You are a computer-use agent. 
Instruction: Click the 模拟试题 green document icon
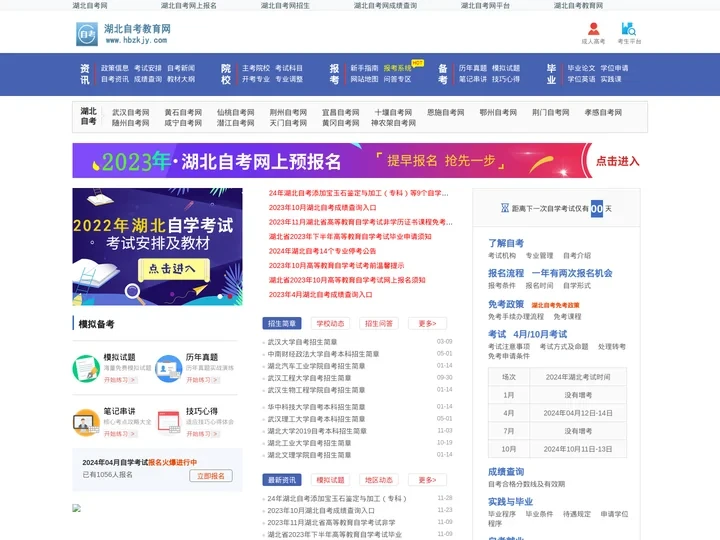pyautogui.click(x=86, y=368)
